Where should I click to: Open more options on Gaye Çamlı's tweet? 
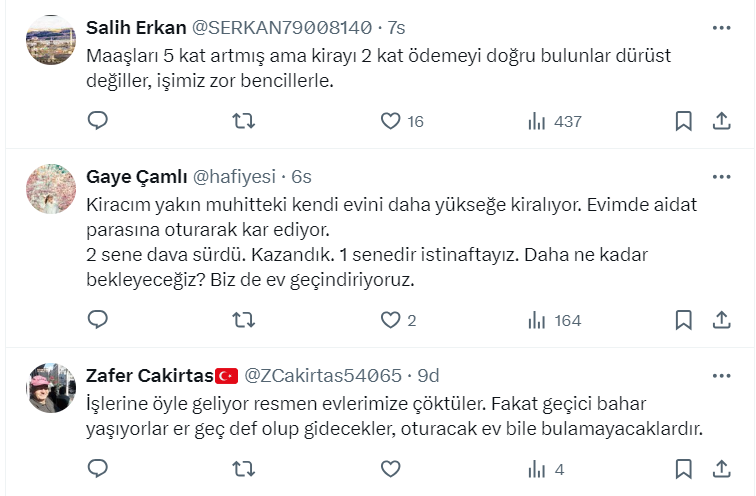[721, 177]
